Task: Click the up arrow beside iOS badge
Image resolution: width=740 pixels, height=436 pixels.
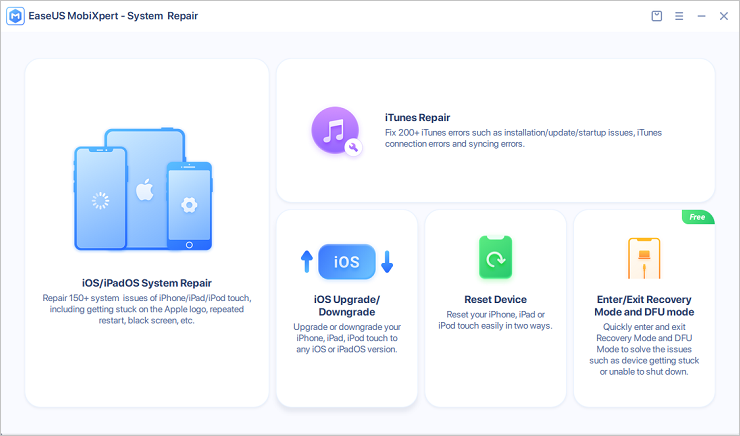Action: [307, 262]
